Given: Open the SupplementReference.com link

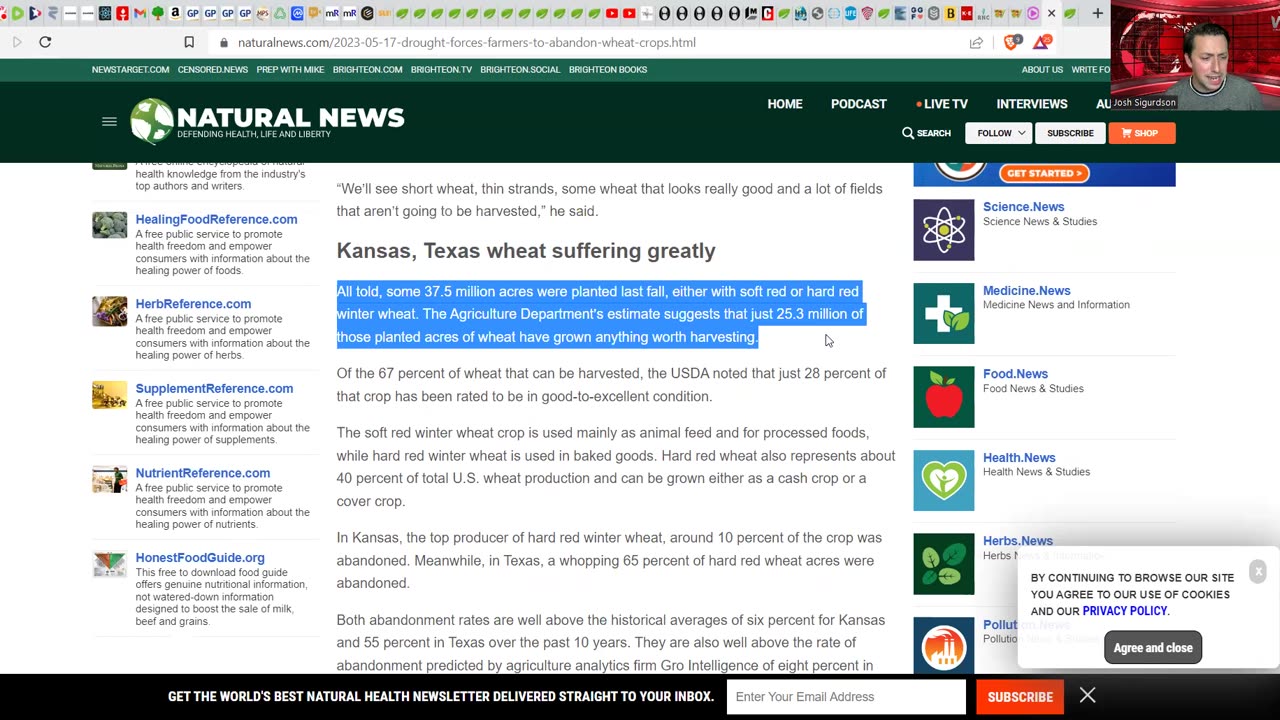Looking at the screenshot, I should [x=214, y=388].
